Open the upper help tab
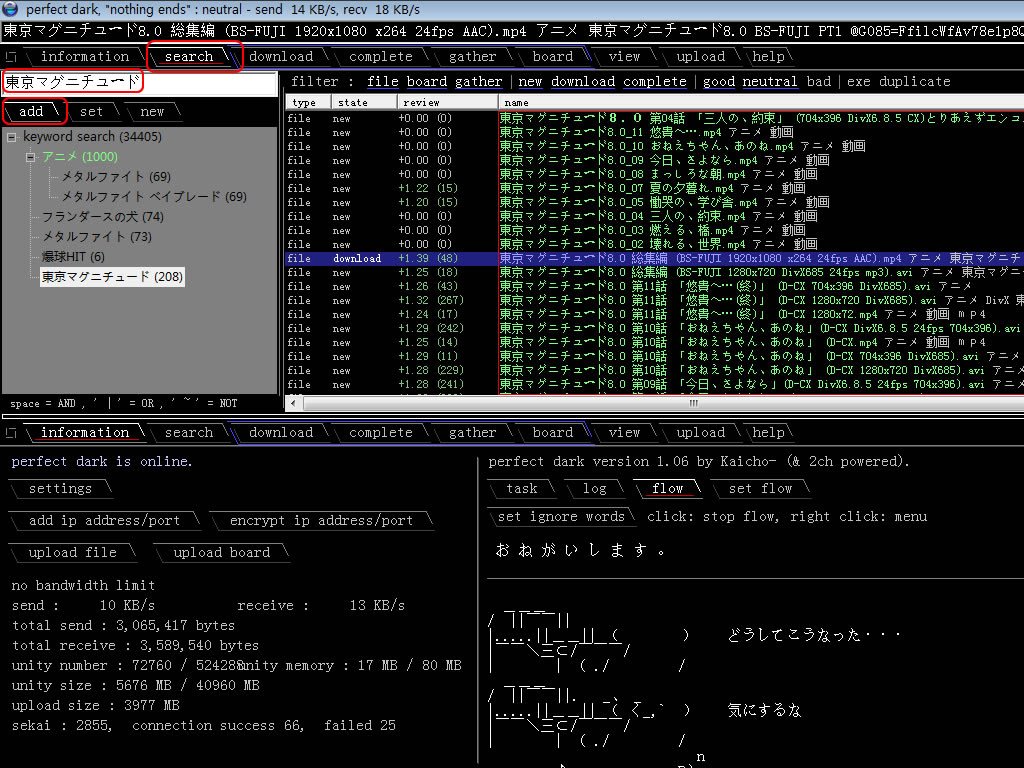 pos(768,57)
